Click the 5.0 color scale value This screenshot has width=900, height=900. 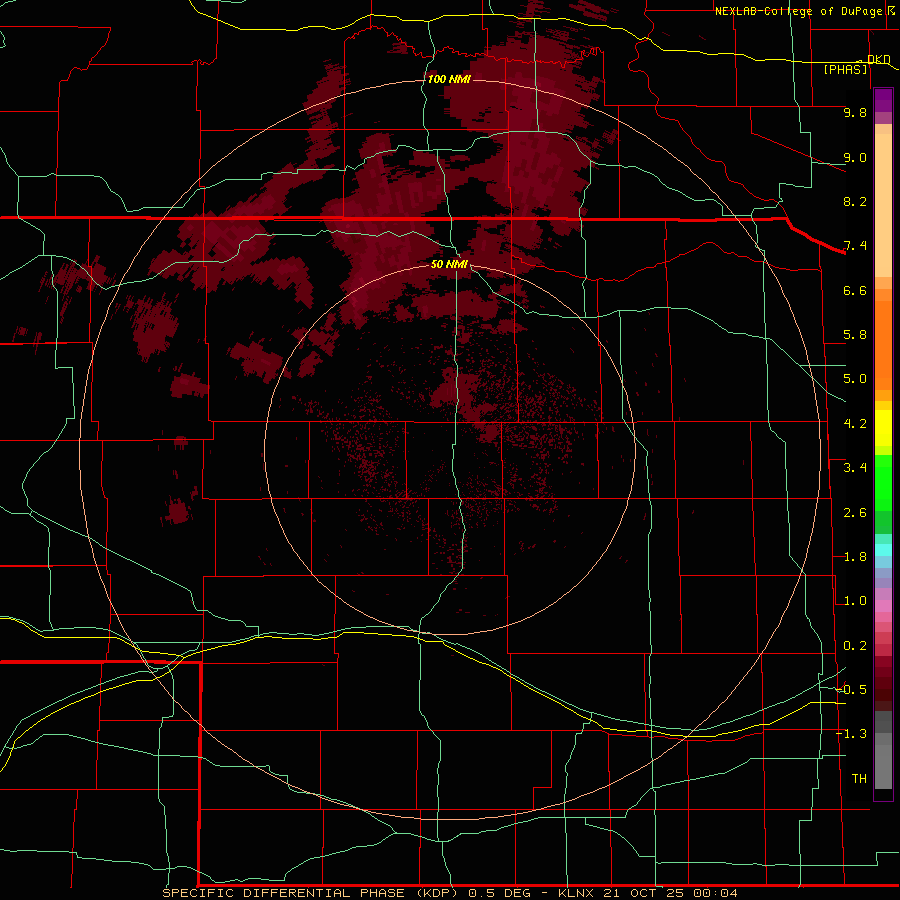pos(854,379)
